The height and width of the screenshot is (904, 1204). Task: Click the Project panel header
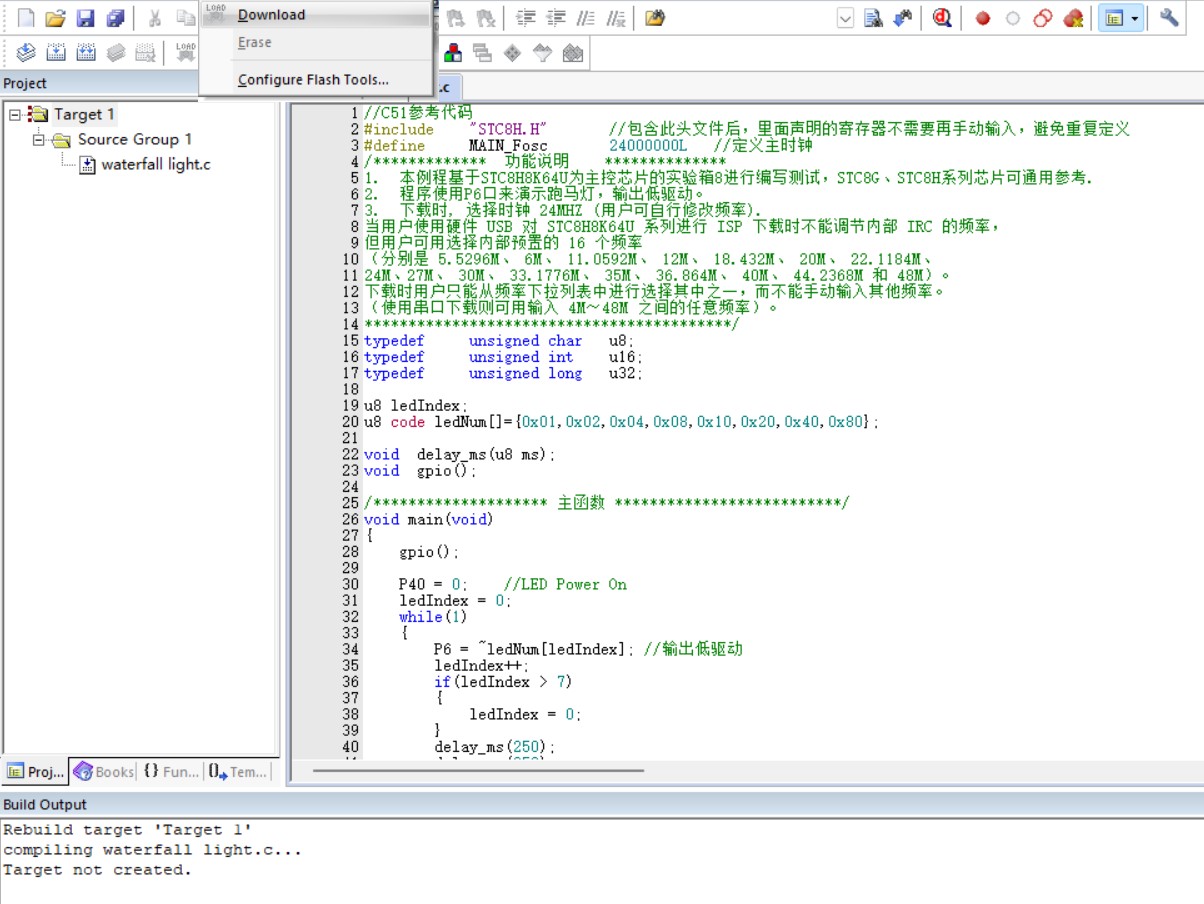click(x=25, y=83)
